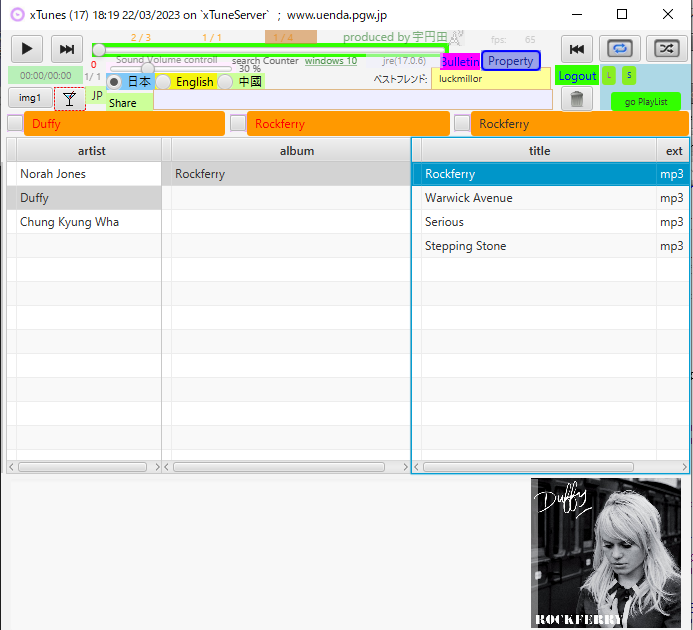
Task: Click the trash can delete icon
Action: pyautogui.click(x=576, y=99)
